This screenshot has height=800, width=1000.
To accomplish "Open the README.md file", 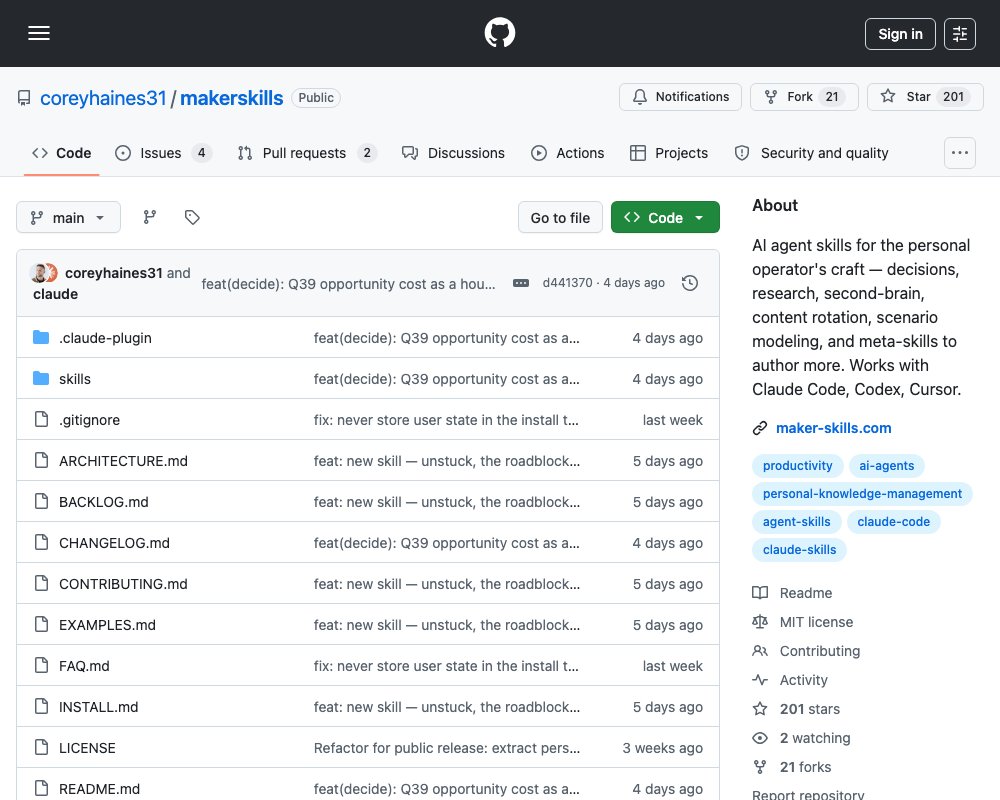I will pos(99,789).
